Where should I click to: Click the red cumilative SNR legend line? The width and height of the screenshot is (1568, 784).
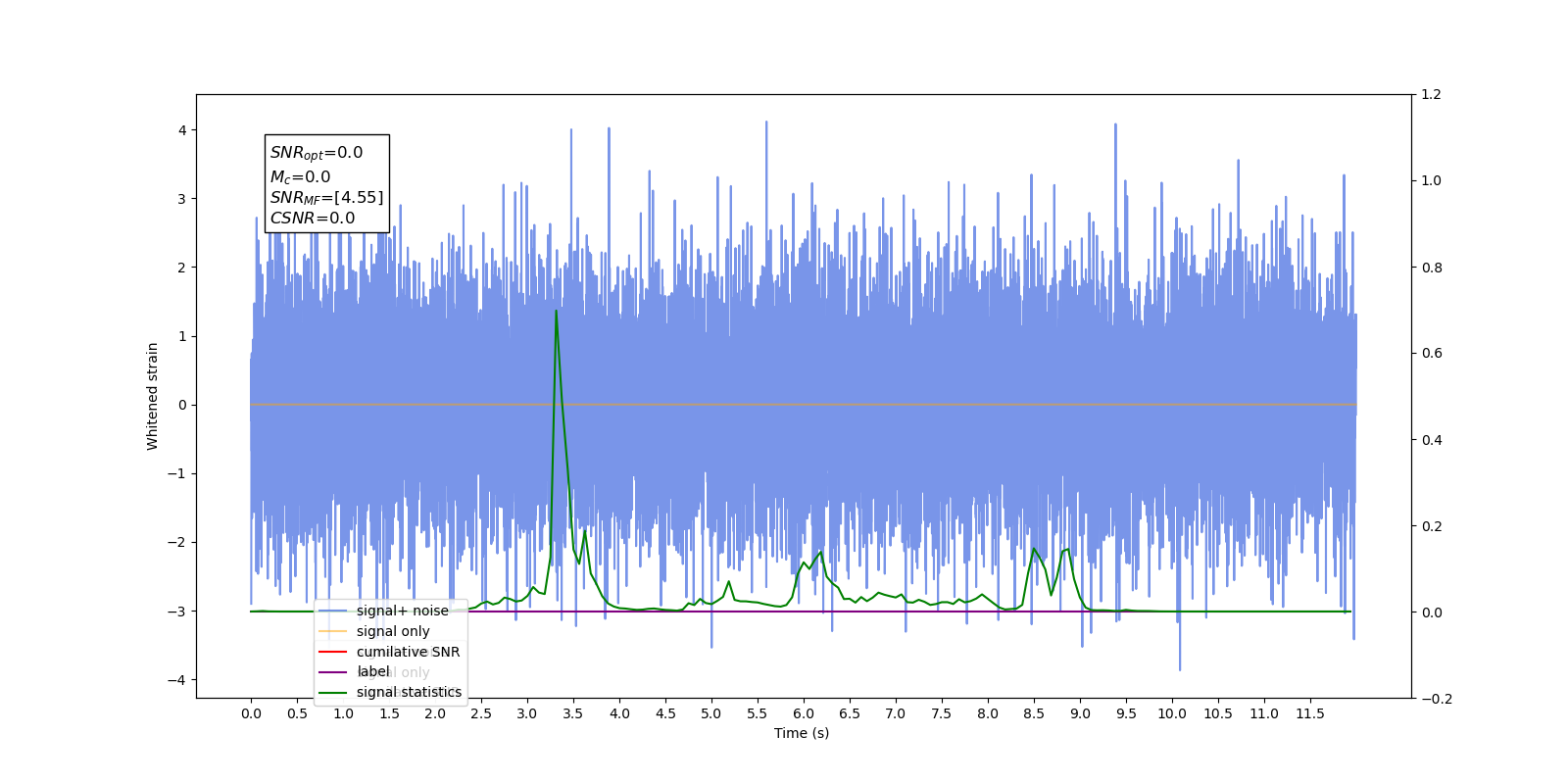click(333, 652)
